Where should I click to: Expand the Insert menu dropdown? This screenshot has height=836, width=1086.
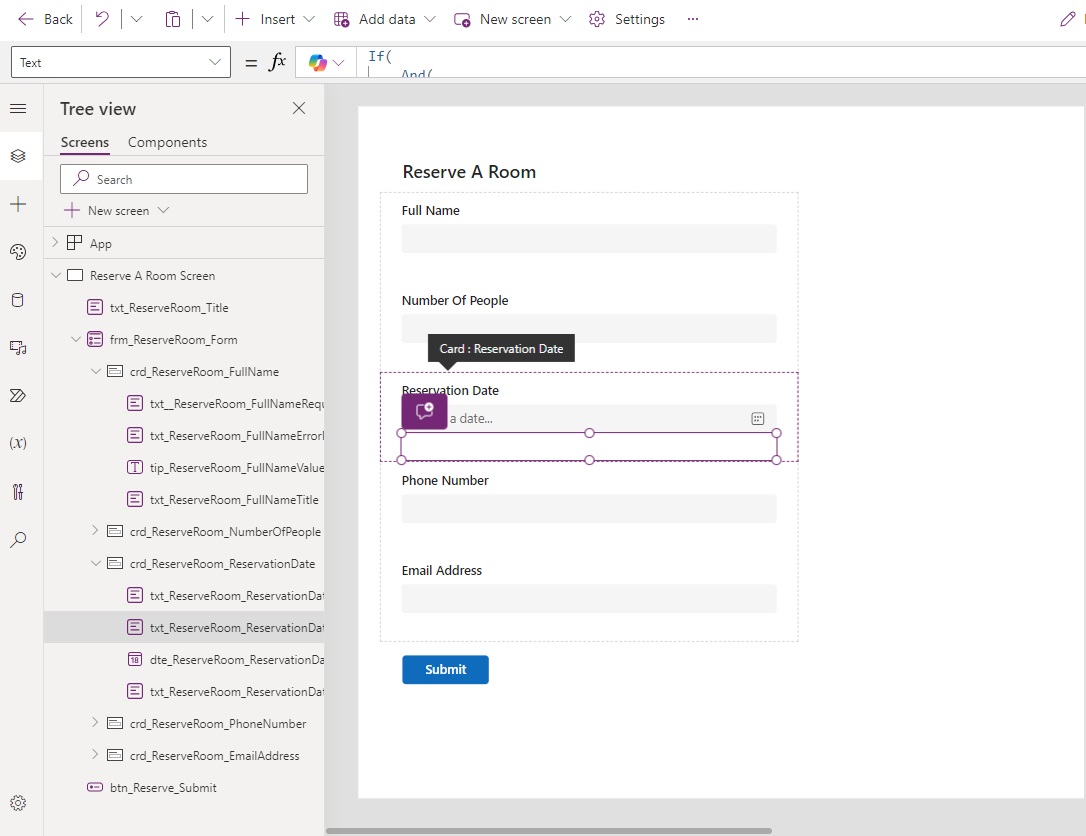point(308,19)
